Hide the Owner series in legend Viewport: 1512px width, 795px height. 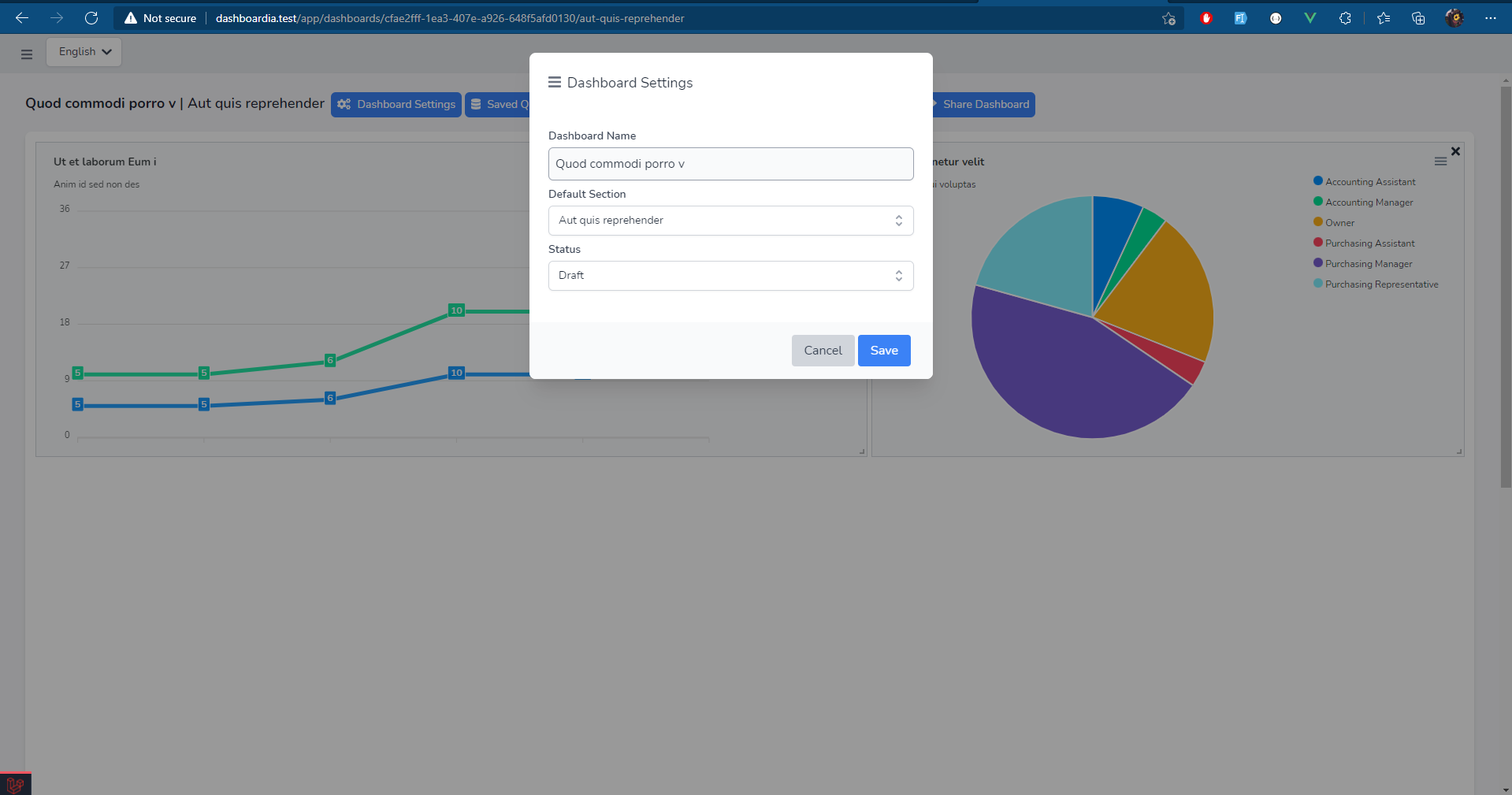coord(1339,223)
